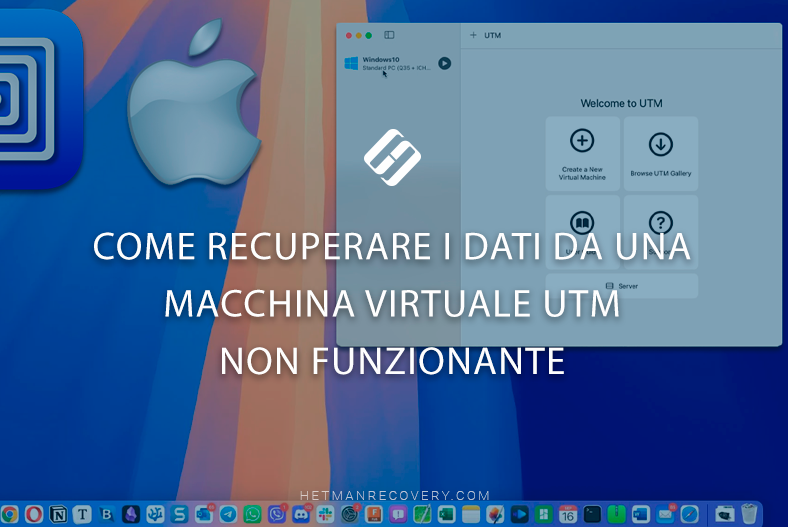This screenshot has height=527, width=788.
Task: Open Google Chrome from the dock
Action: point(9,514)
